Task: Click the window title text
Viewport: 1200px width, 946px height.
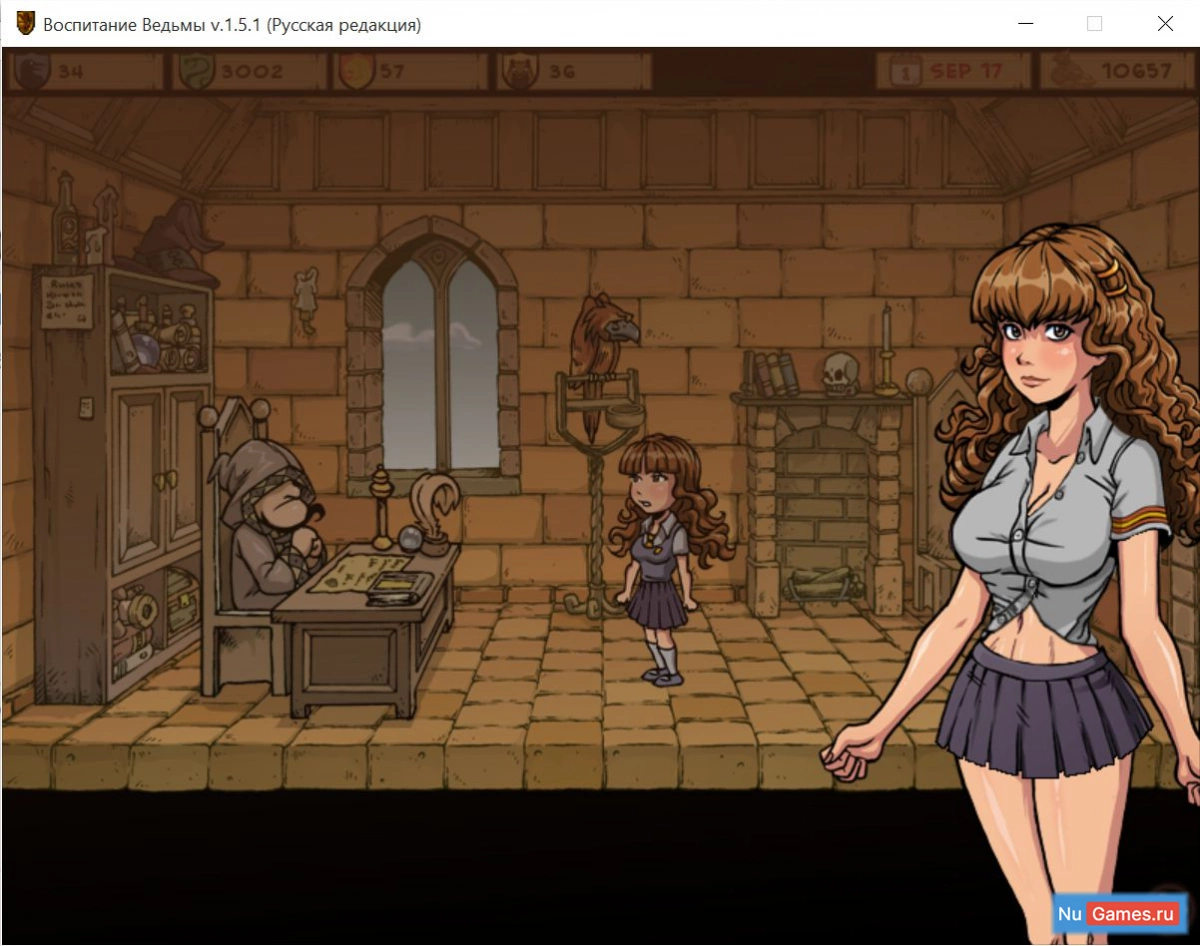Action: pos(232,25)
